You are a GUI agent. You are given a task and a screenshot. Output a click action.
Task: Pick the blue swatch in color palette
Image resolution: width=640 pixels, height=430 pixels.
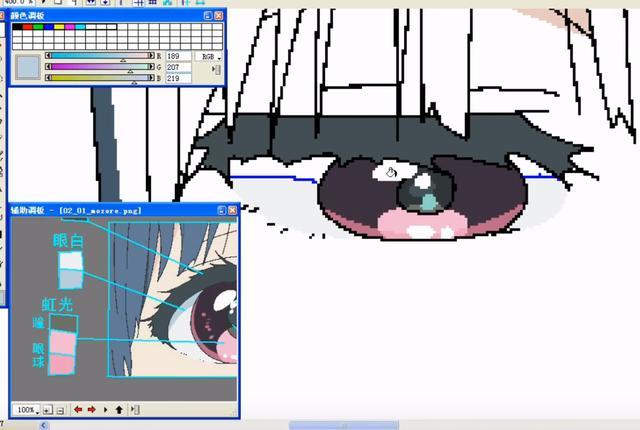49,27
